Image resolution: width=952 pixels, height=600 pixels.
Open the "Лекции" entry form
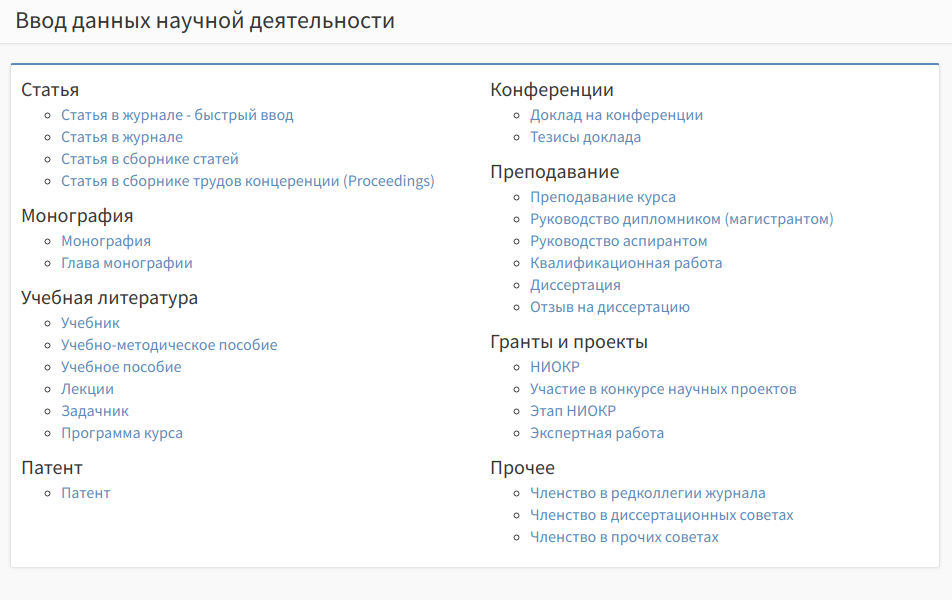click(x=88, y=388)
